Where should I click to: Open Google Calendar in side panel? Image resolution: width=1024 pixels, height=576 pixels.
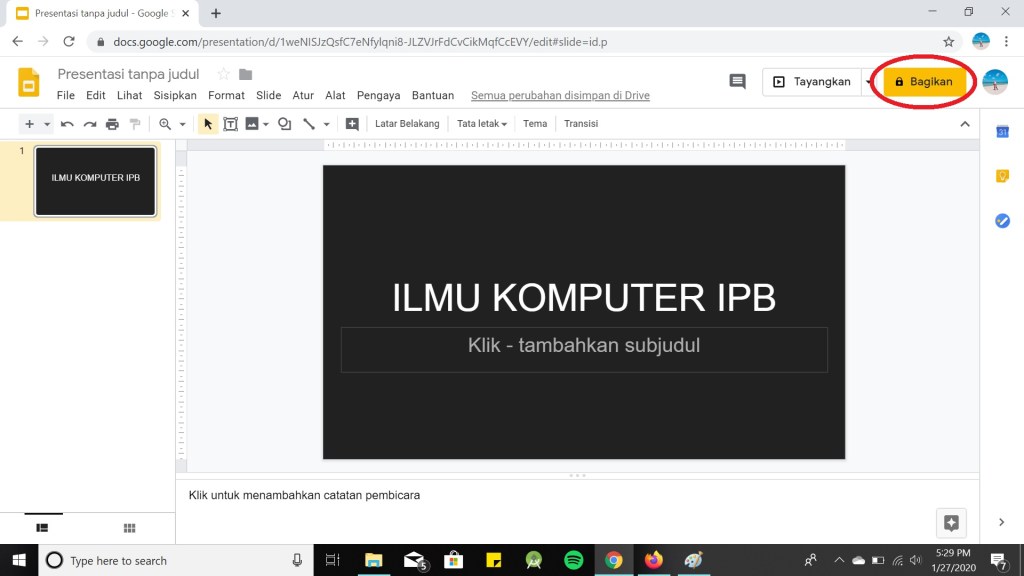(1002, 132)
